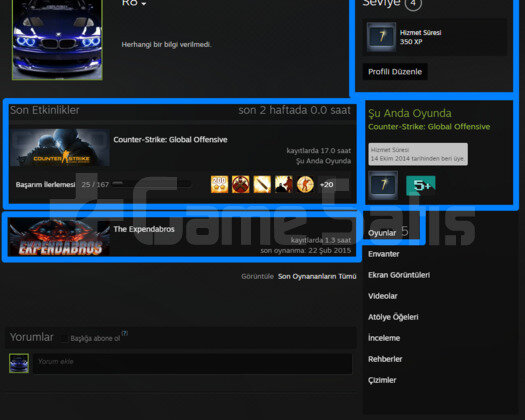Click The Expendabros game title
Viewport: 525px width, 420px height.
(144, 229)
